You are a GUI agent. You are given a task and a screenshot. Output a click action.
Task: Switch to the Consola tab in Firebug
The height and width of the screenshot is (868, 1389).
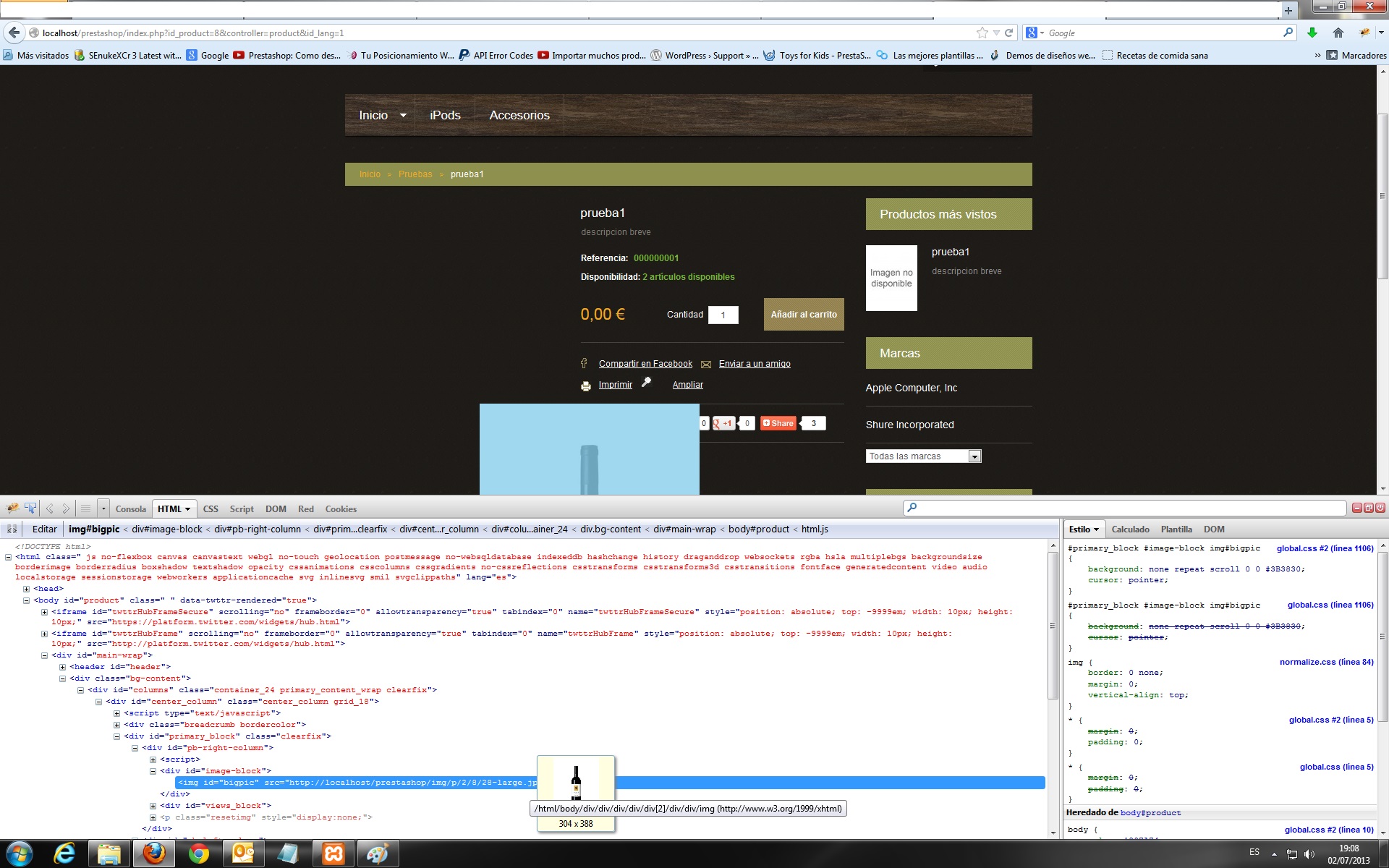coord(130,509)
